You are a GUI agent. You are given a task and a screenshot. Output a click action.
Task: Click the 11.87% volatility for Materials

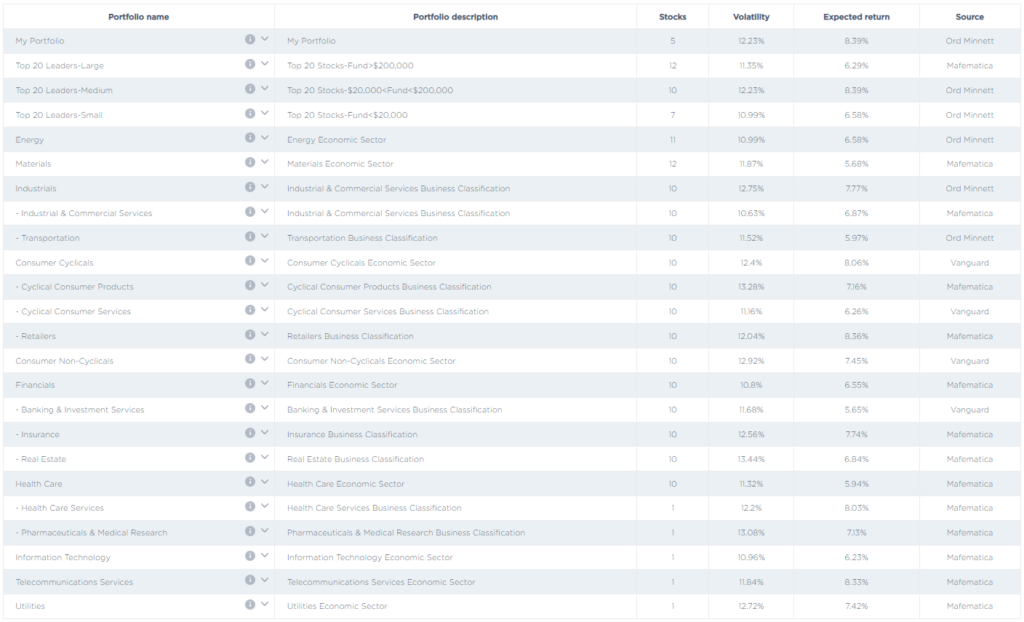(751, 164)
